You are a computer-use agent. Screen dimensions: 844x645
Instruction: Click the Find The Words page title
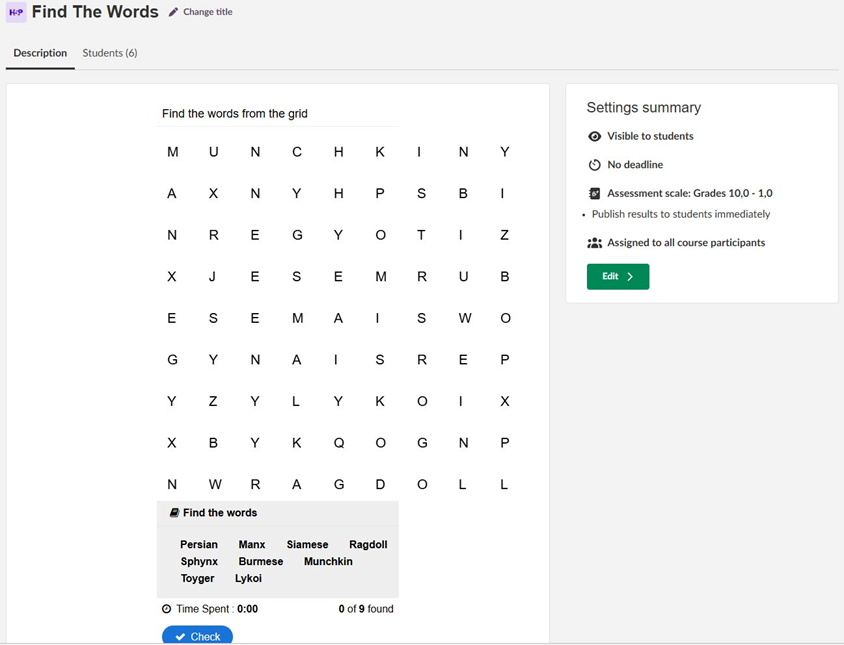pyautogui.click(x=95, y=12)
